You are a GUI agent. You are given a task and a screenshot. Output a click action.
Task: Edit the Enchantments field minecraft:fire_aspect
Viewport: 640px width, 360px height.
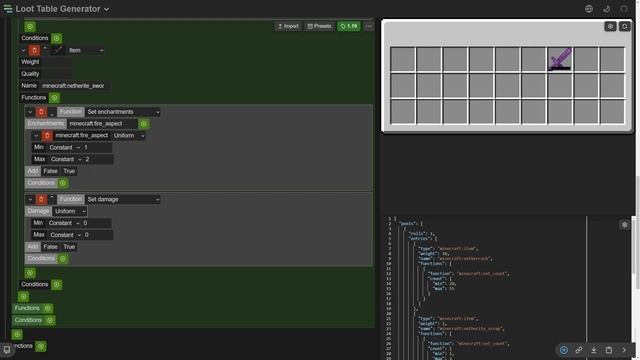pos(102,124)
